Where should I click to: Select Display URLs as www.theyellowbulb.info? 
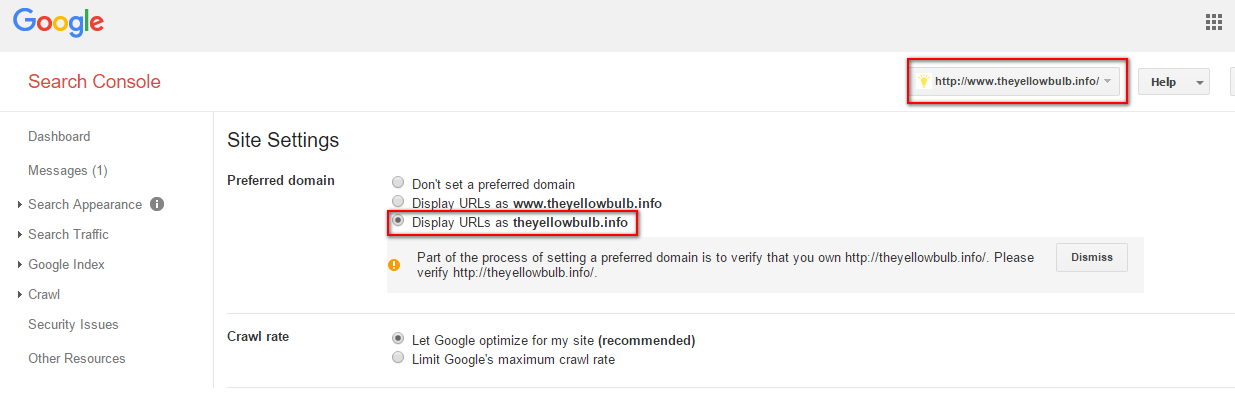click(x=399, y=202)
